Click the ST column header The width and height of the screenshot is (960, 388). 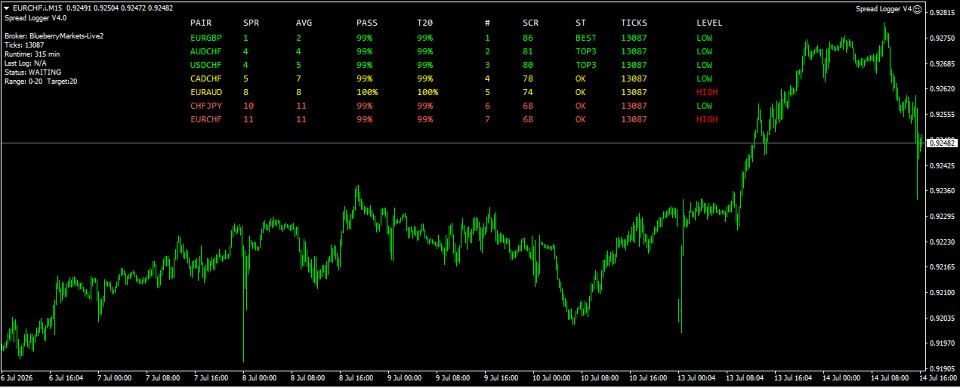click(x=580, y=23)
